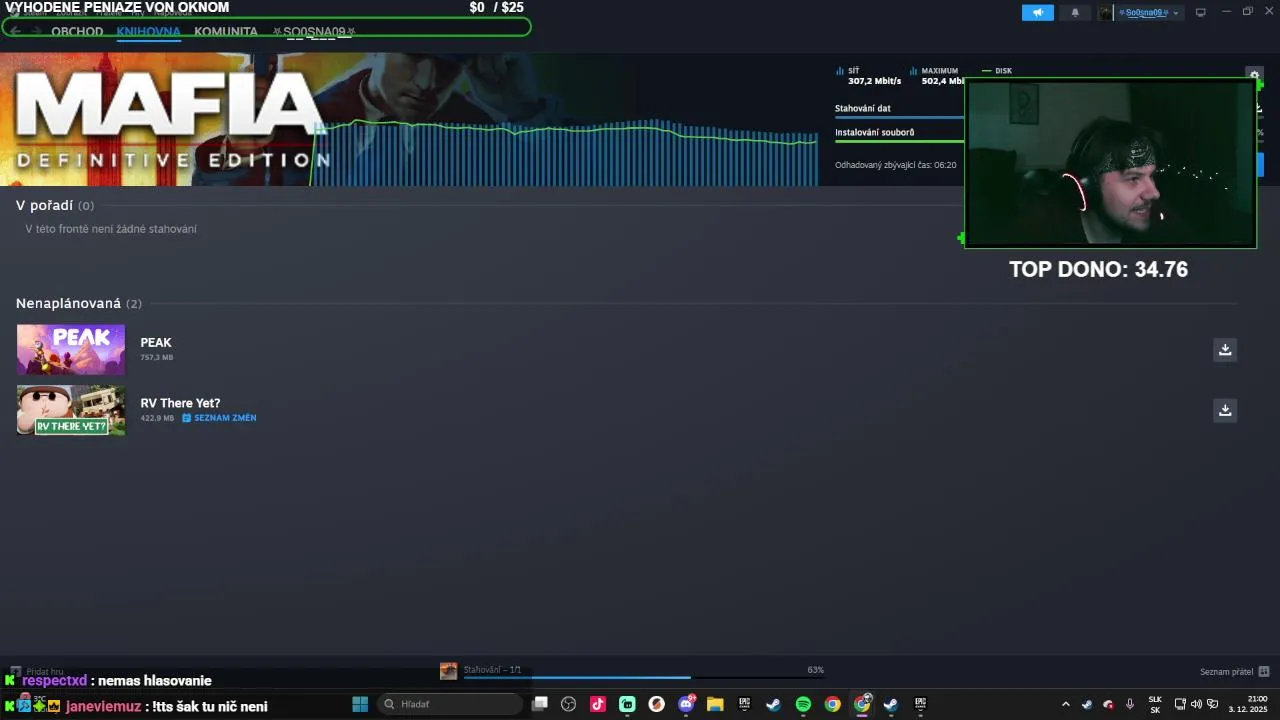The width and height of the screenshot is (1280, 720).
Task: Open Discord from the taskbar
Action: [x=686, y=704]
